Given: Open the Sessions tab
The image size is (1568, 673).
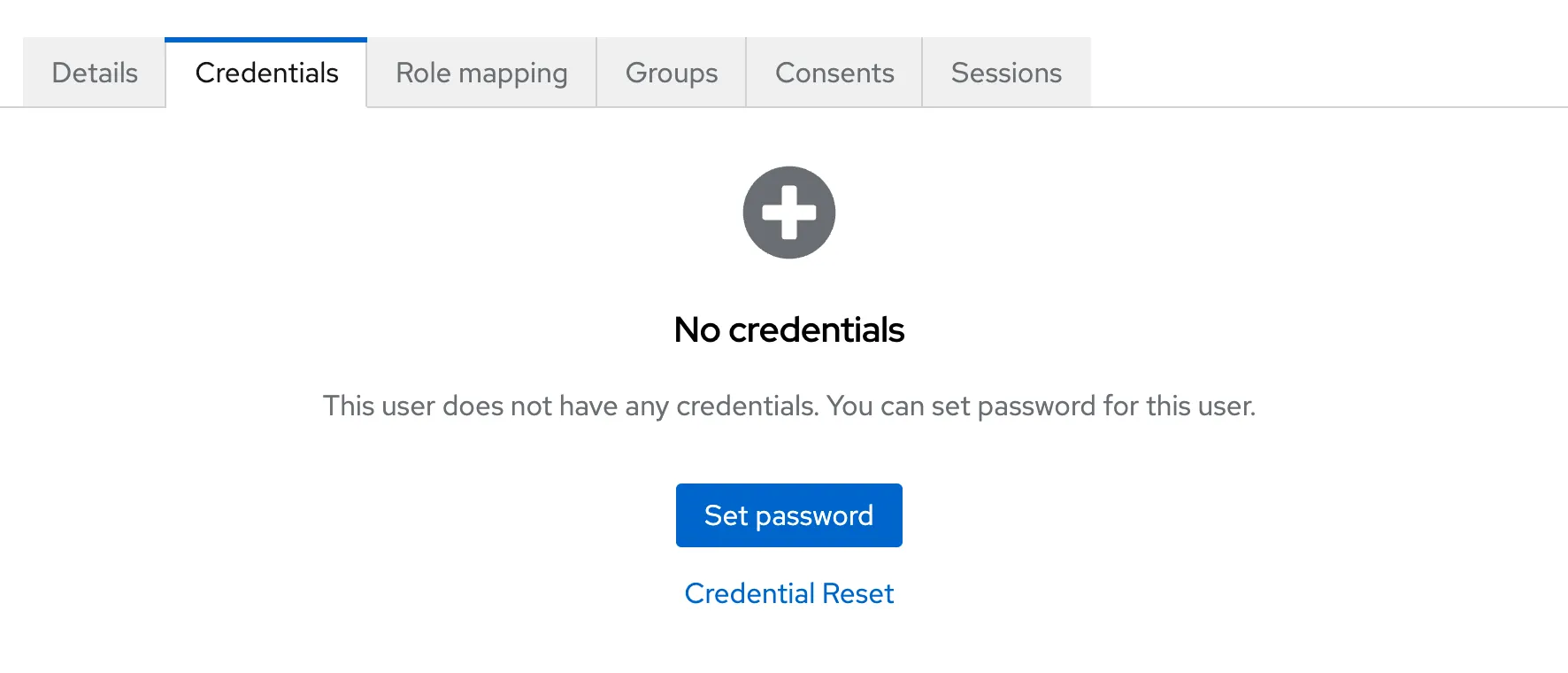Looking at the screenshot, I should [1006, 73].
